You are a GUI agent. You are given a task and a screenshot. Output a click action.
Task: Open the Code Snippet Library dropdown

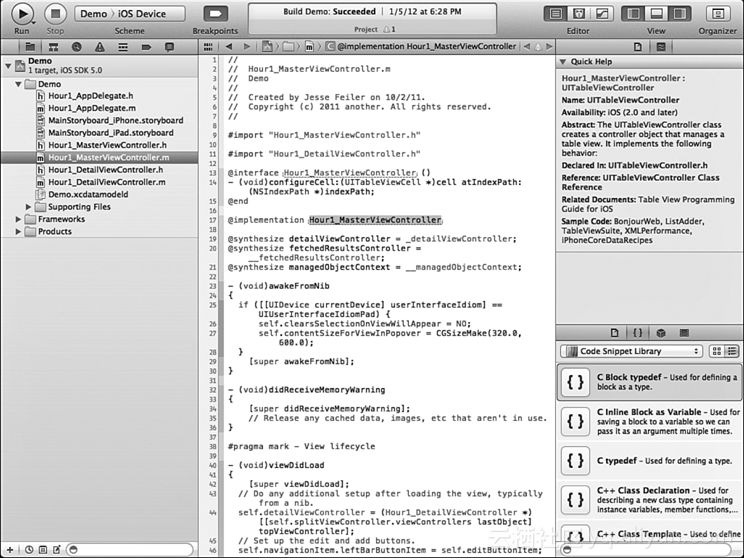pos(632,351)
